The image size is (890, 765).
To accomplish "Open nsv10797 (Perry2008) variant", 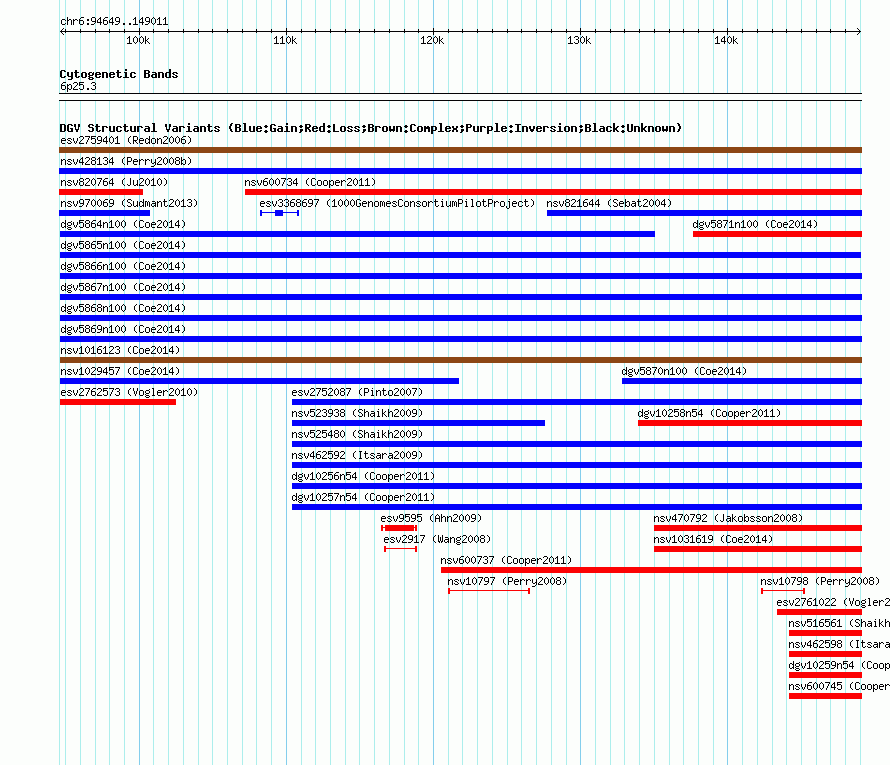I will click(507, 581).
